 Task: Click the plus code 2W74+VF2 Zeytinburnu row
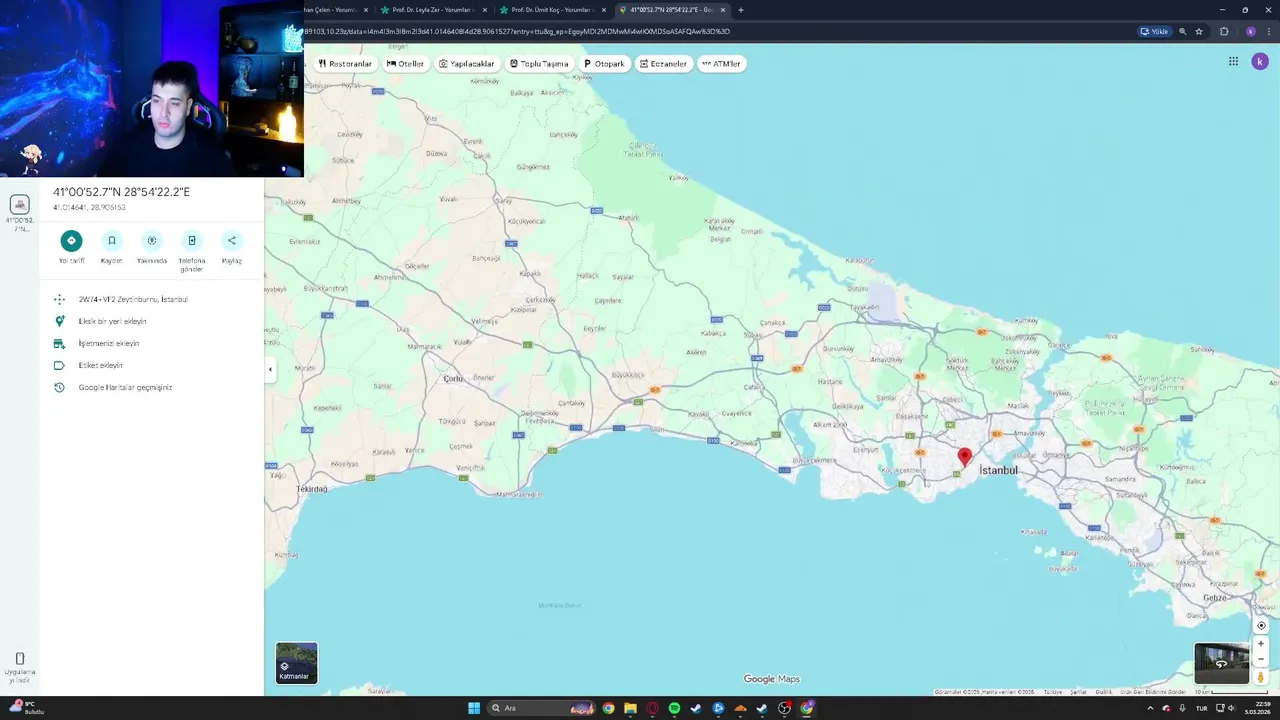pyautogui.click(x=152, y=299)
